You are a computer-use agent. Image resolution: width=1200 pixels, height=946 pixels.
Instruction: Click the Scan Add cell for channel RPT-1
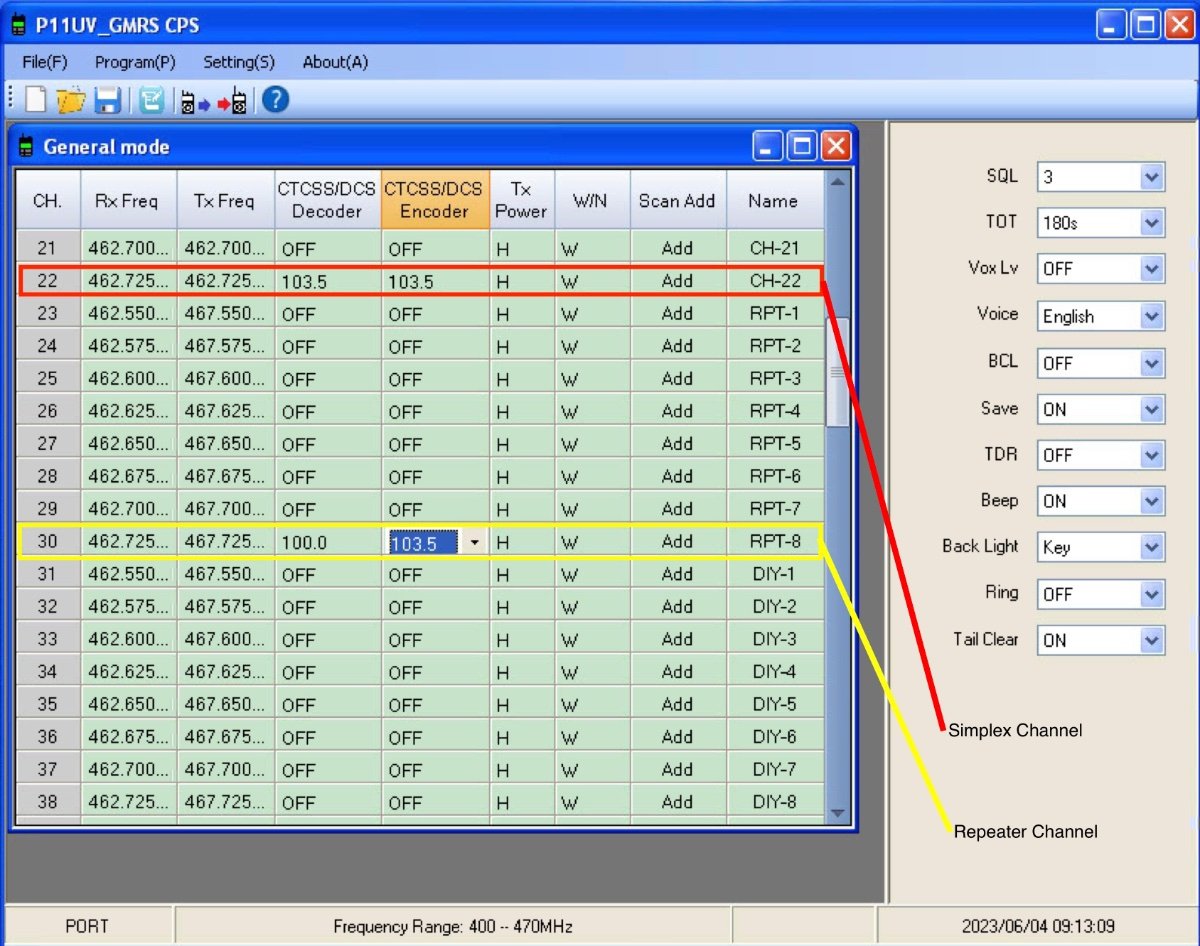677,313
